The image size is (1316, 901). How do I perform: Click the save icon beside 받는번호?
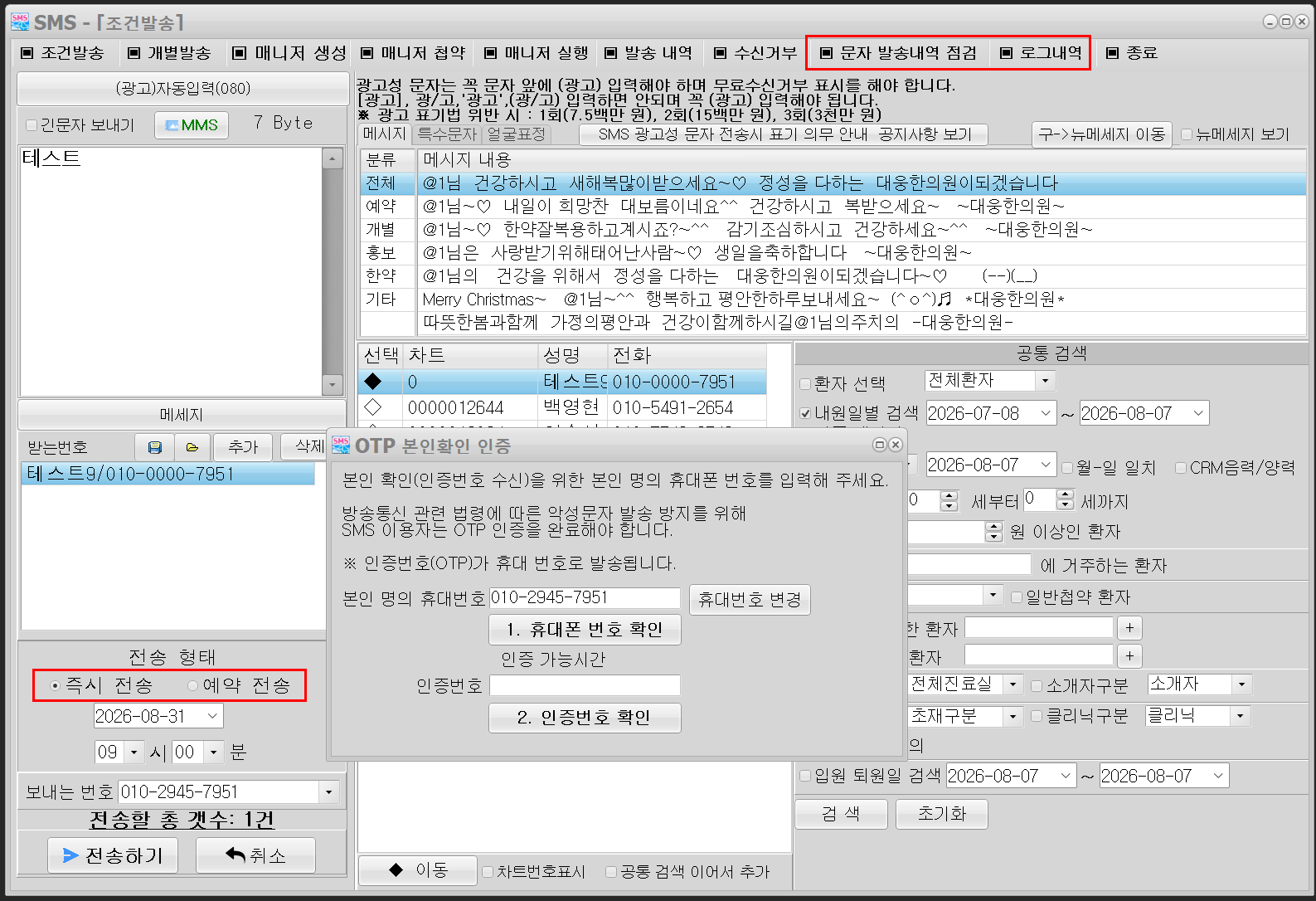coord(154,447)
